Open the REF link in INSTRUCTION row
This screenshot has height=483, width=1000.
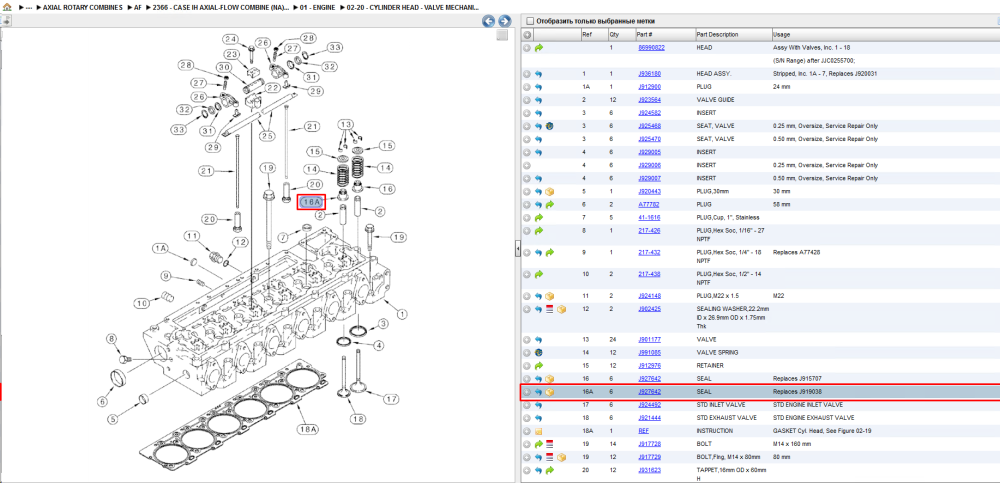(x=643, y=431)
